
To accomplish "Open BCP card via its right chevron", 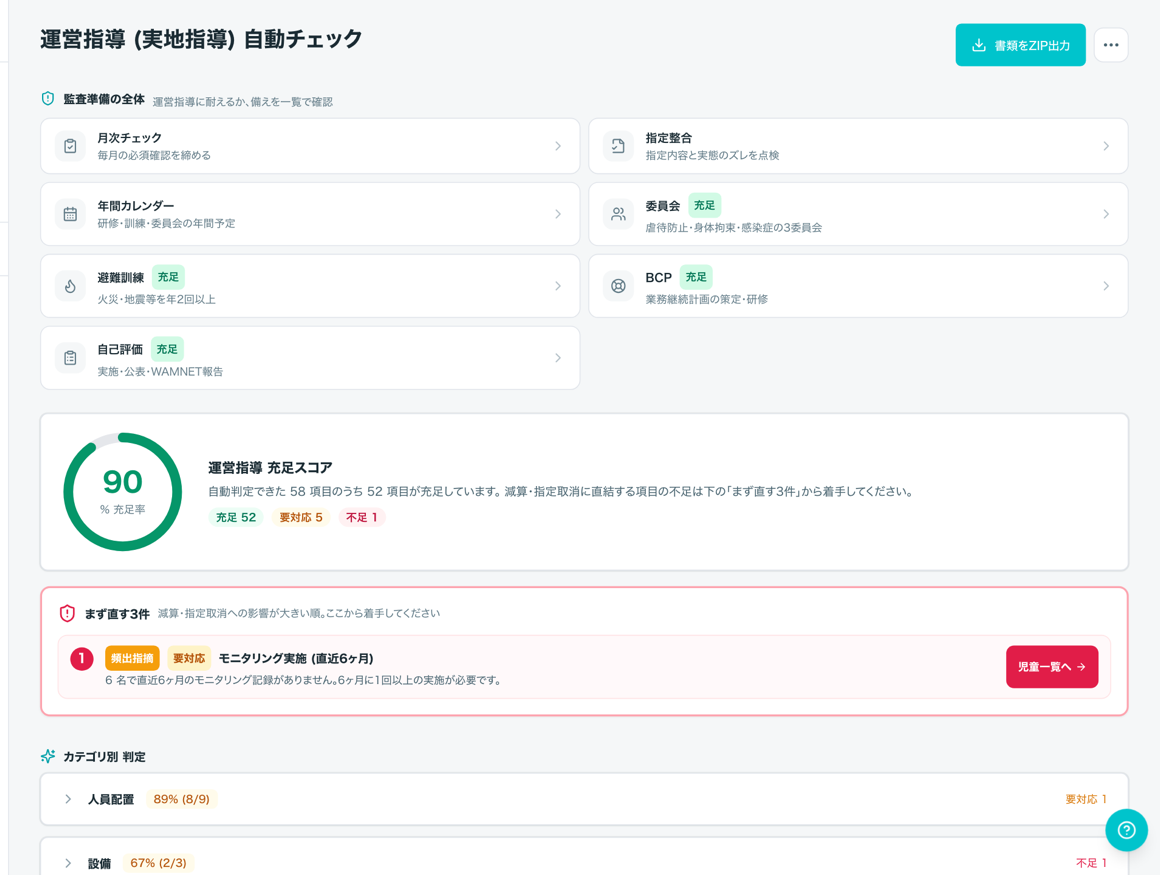I will pos(1106,286).
